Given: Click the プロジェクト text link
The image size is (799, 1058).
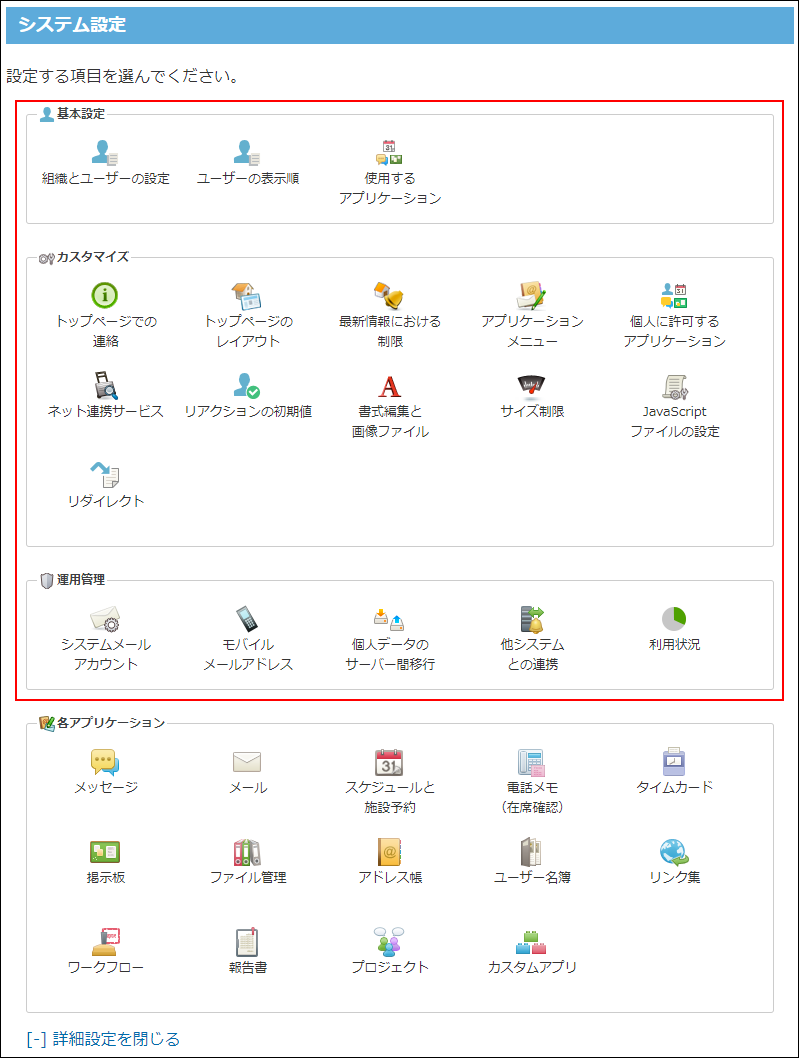Looking at the screenshot, I should (x=389, y=968).
